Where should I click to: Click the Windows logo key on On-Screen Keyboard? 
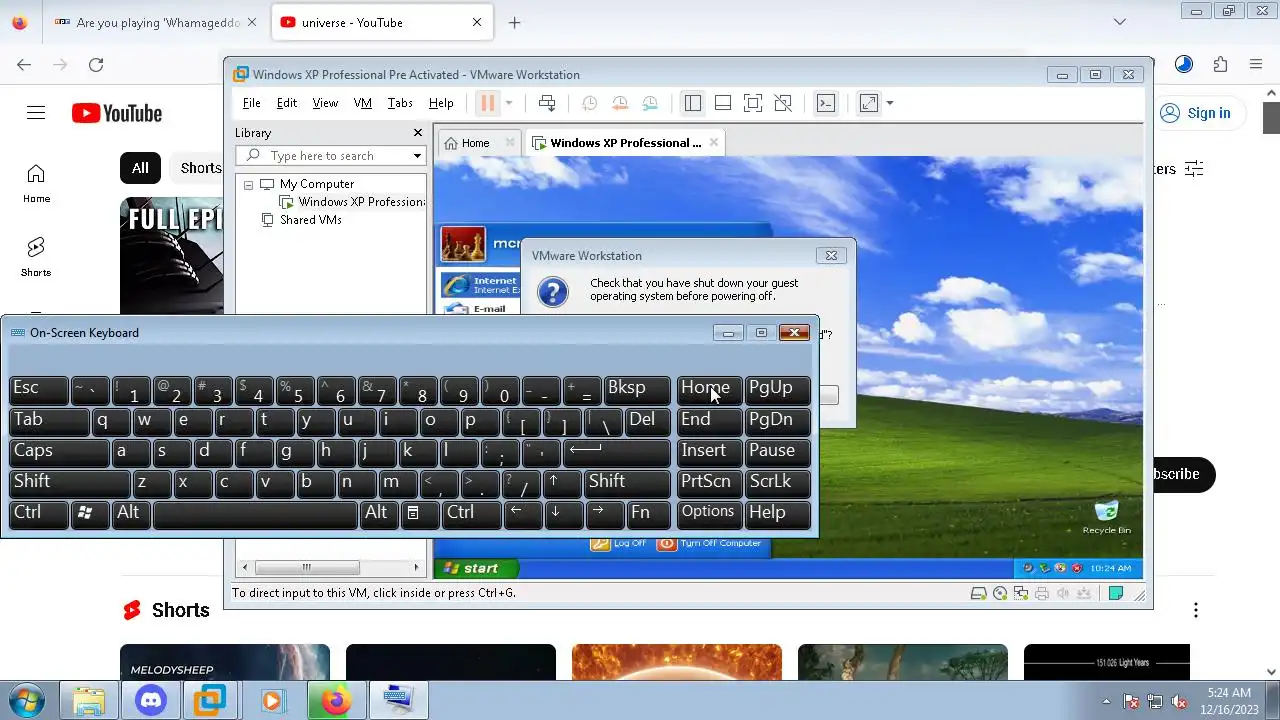[x=90, y=513]
